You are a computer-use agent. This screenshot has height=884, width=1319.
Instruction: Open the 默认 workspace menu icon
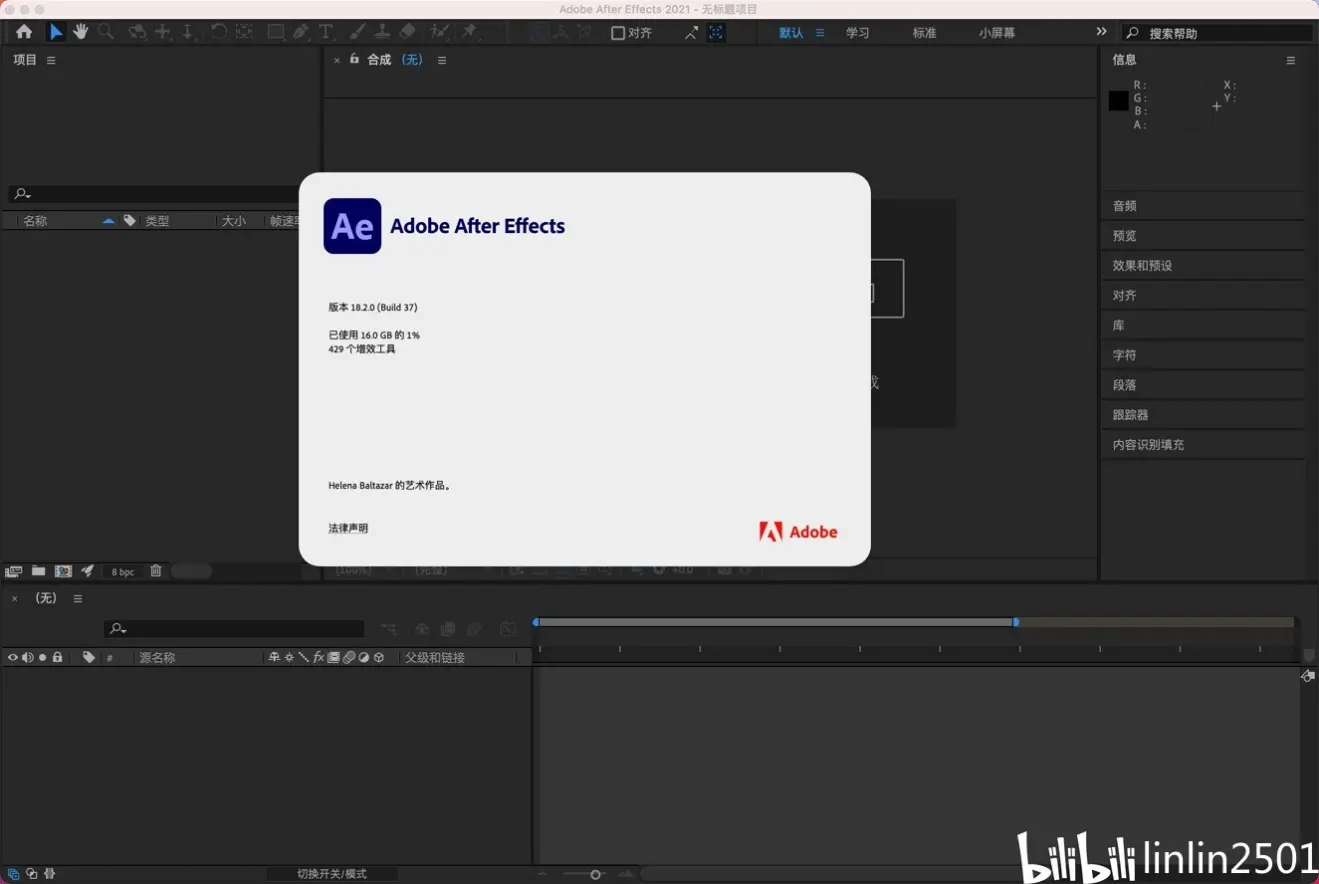[820, 33]
